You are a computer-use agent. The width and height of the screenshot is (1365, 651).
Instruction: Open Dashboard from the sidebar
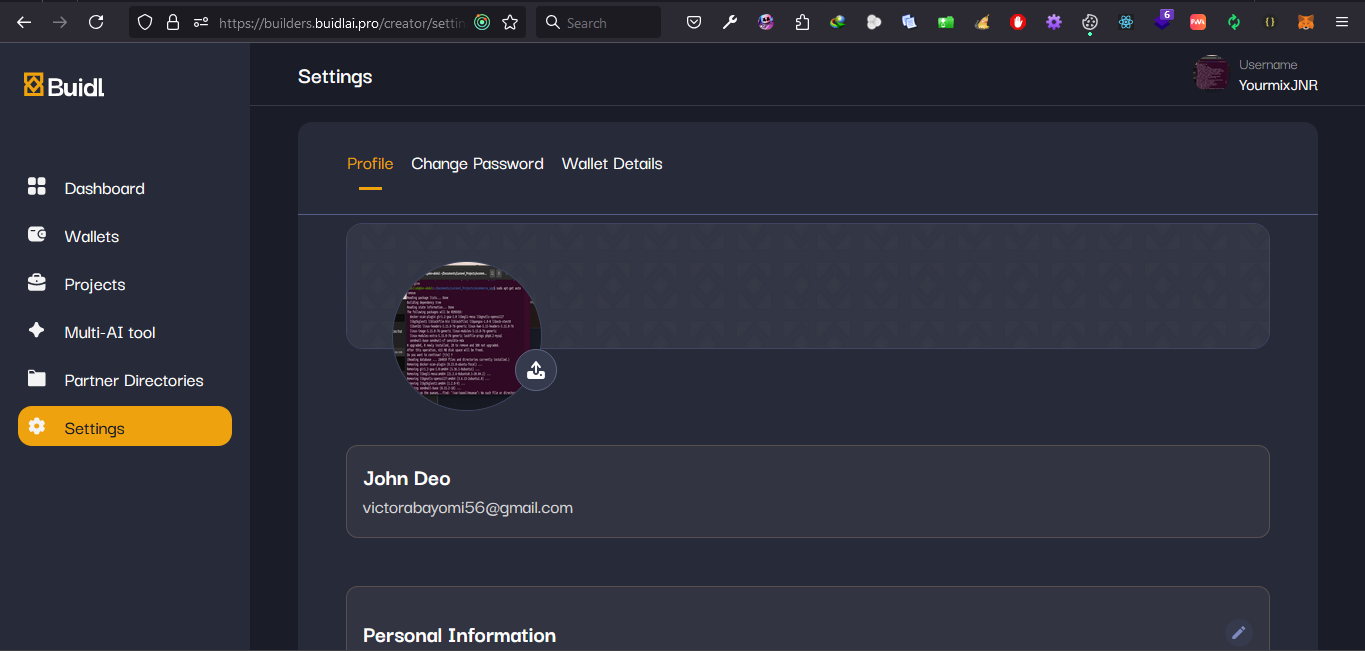pos(104,188)
